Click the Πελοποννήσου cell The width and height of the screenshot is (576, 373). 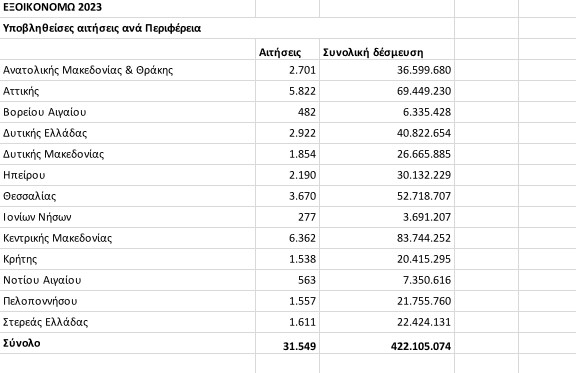(127, 301)
